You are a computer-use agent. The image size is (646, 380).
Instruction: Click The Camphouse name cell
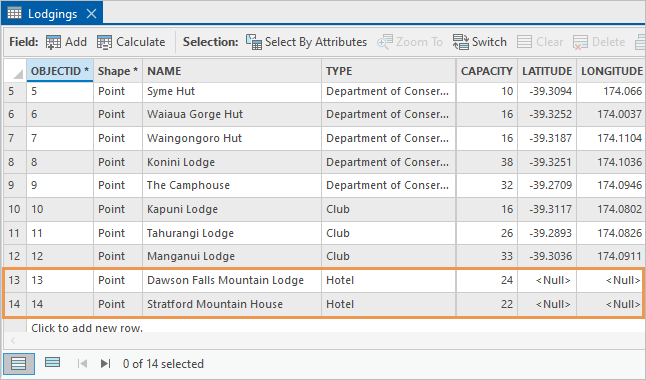coord(232,185)
